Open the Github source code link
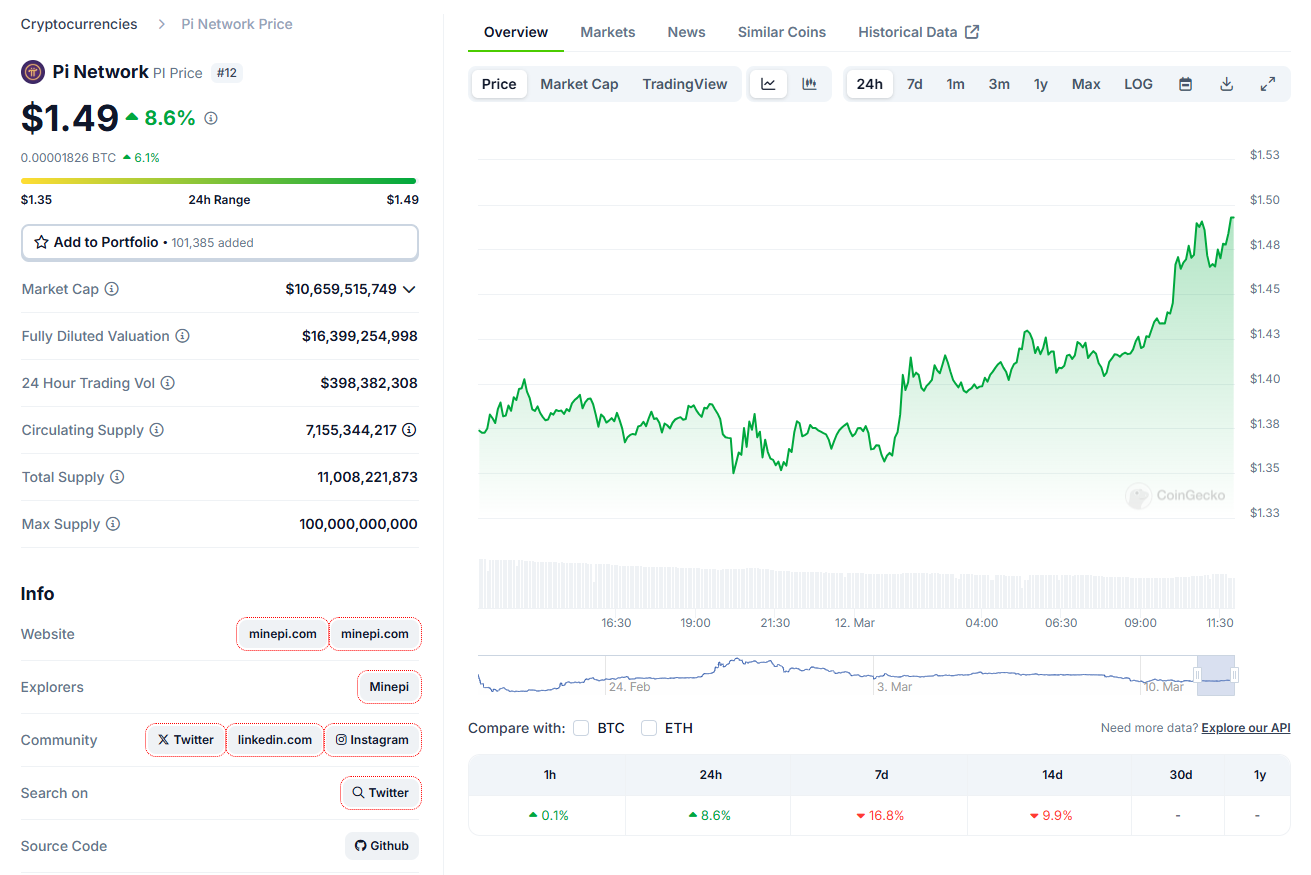The height and width of the screenshot is (875, 1311). (382, 846)
